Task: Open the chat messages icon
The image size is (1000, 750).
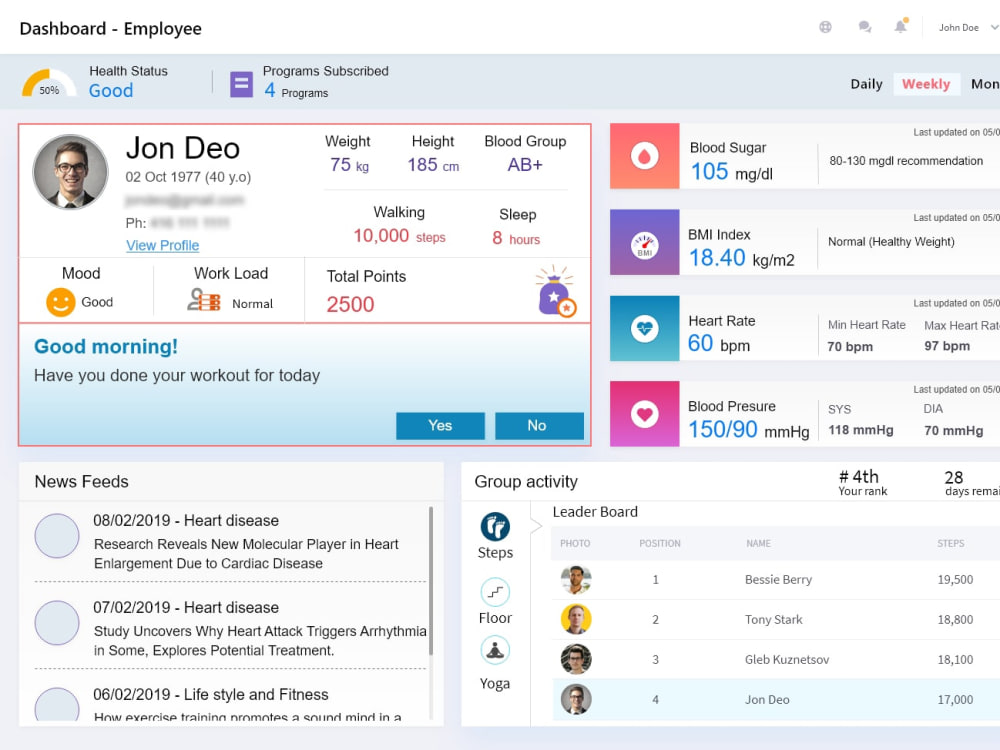Action: 865,27
